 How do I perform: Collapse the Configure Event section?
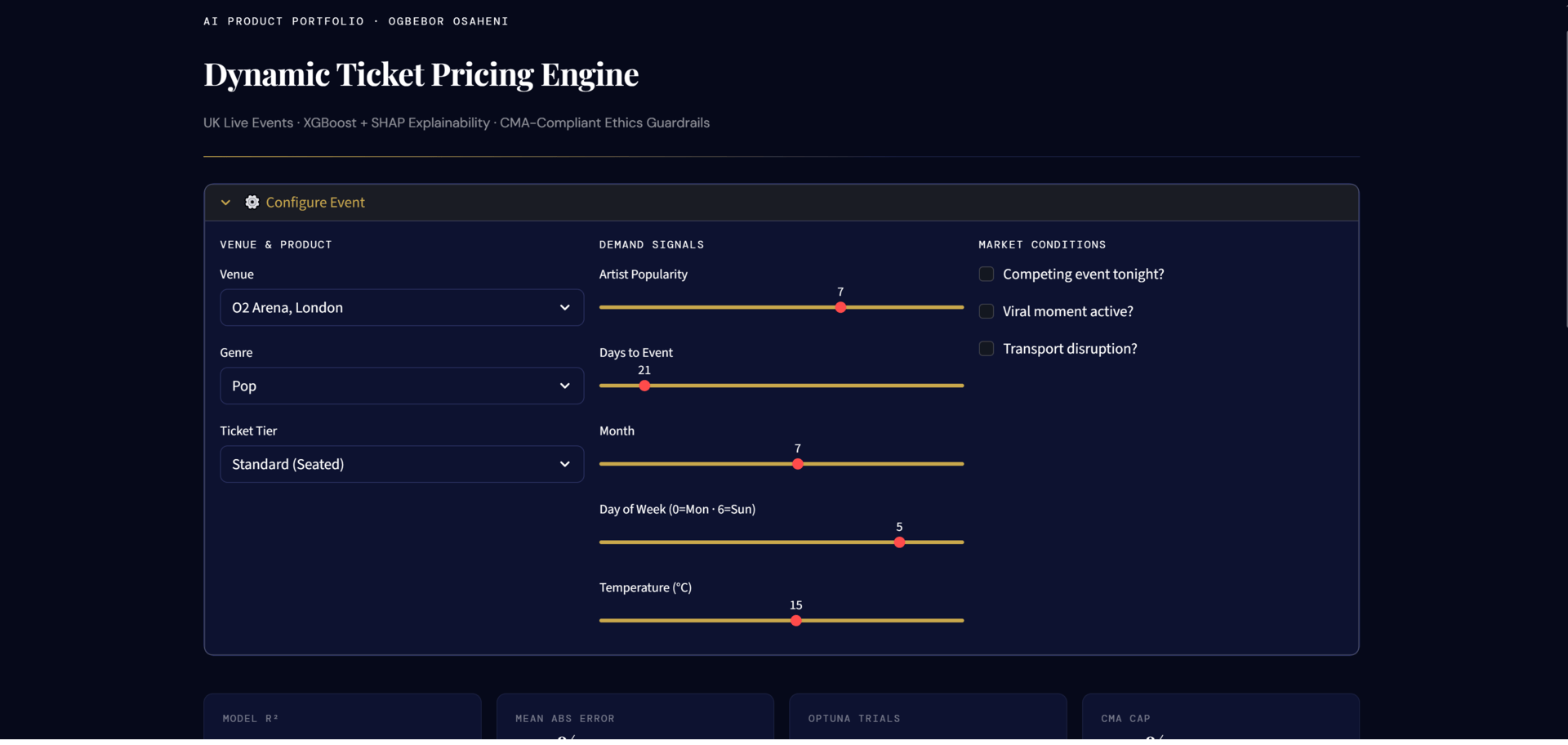(x=225, y=202)
